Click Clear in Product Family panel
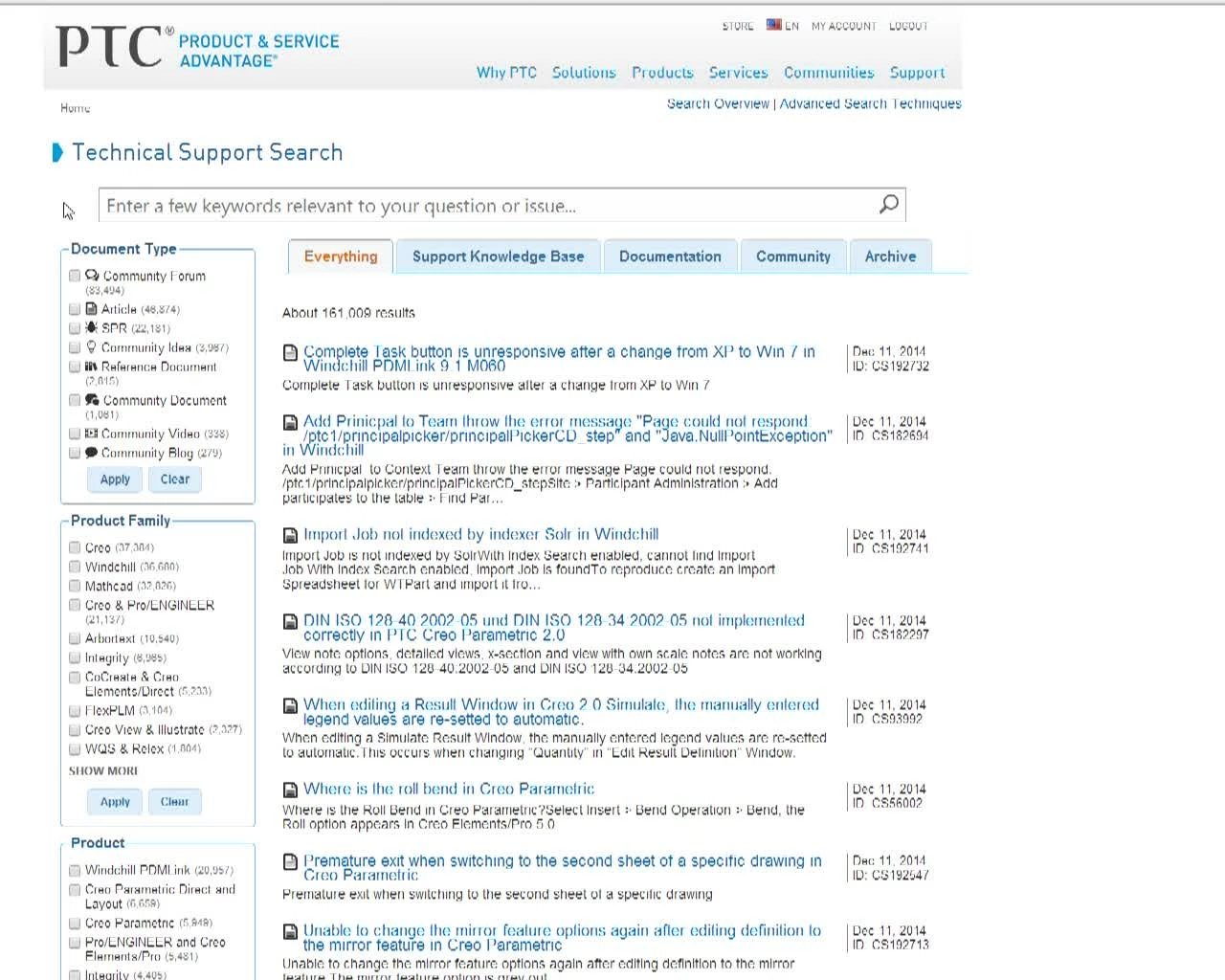Image resolution: width=1225 pixels, height=980 pixels. tap(174, 802)
